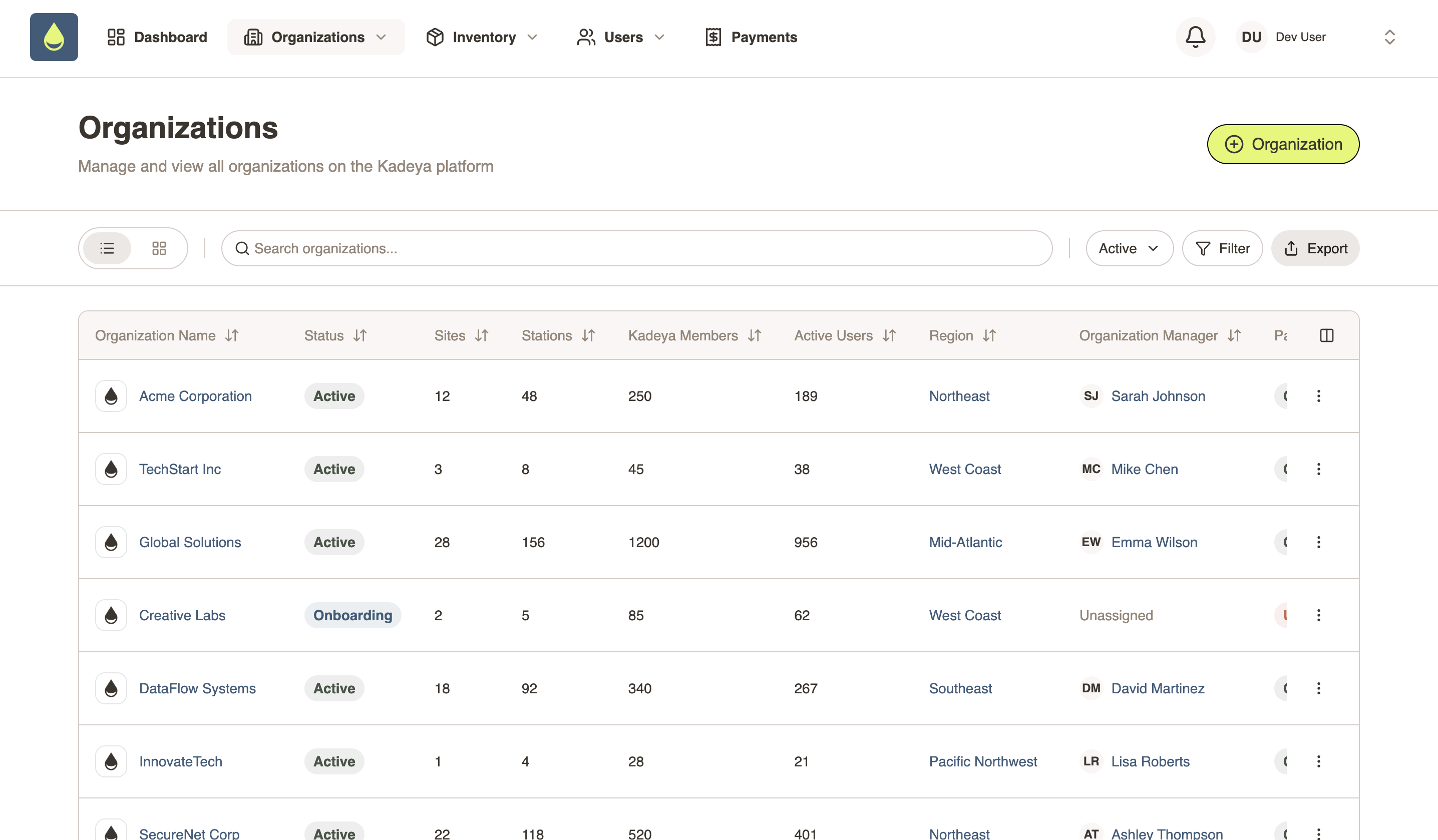This screenshot has height=840, width=1438.
Task: Open row actions menu for Creative Labs
Action: pos(1319,615)
